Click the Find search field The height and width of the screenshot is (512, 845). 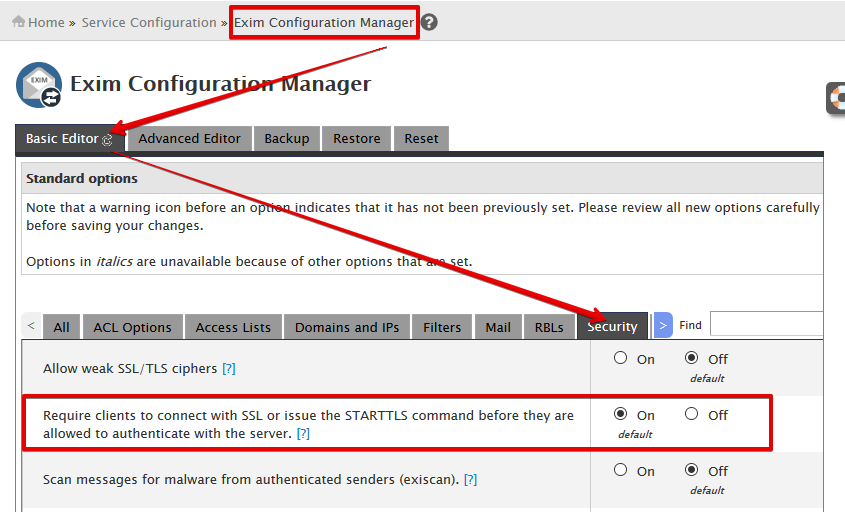766,325
